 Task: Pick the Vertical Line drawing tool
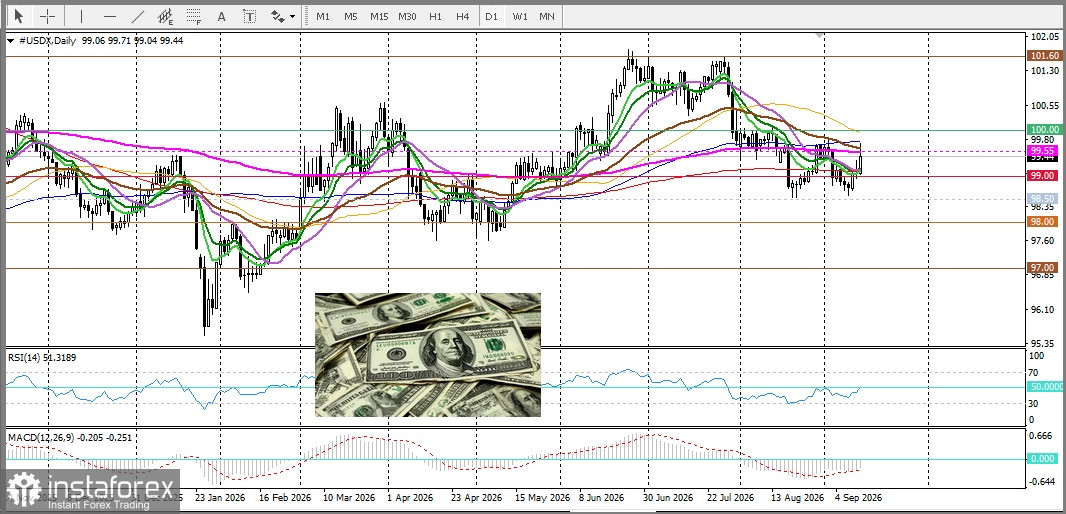82,16
